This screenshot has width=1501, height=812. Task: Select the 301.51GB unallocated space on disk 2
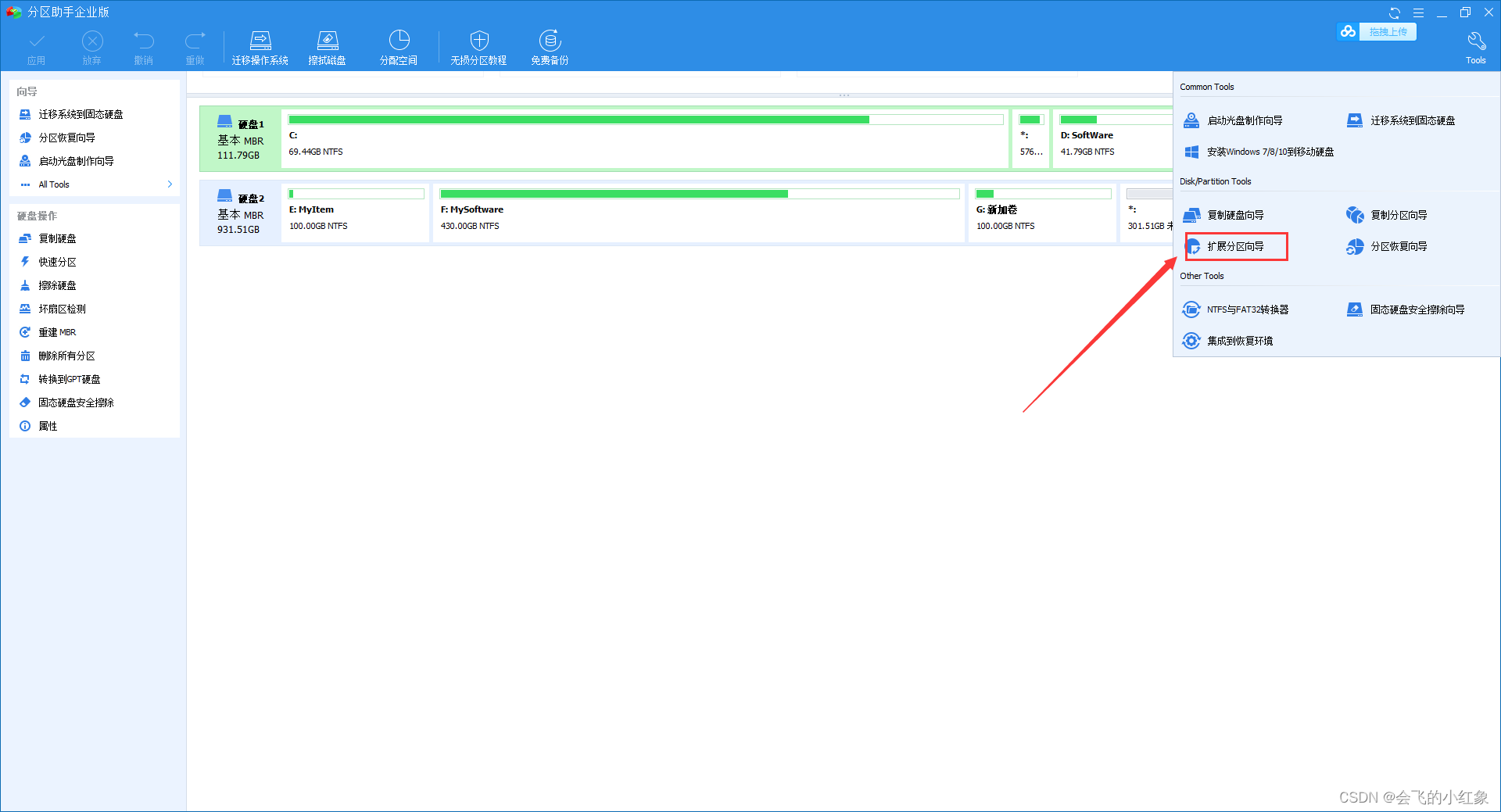(x=1147, y=213)
